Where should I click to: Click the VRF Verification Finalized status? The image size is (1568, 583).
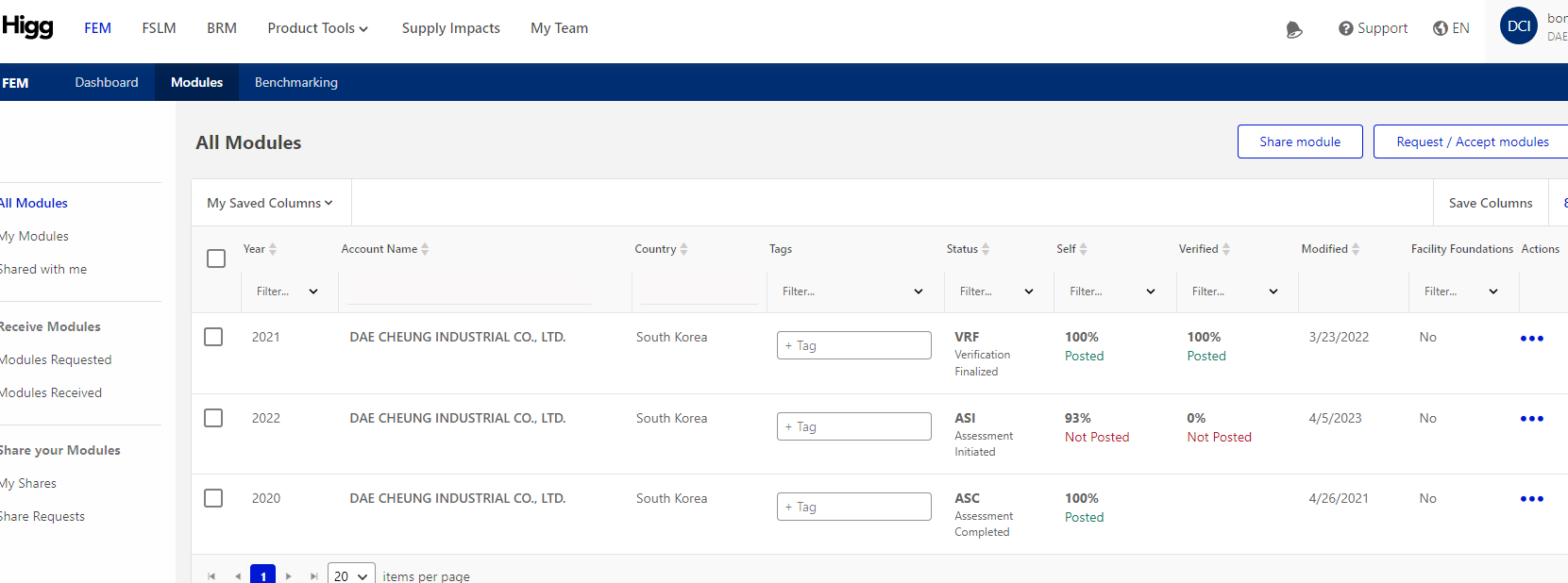(x=982, y=354)
